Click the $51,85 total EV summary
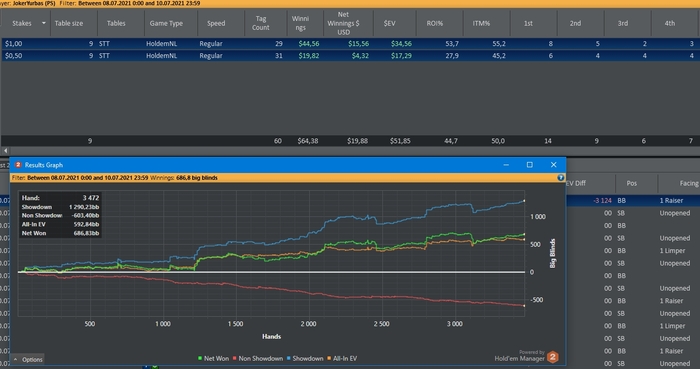 coord(400,141)
